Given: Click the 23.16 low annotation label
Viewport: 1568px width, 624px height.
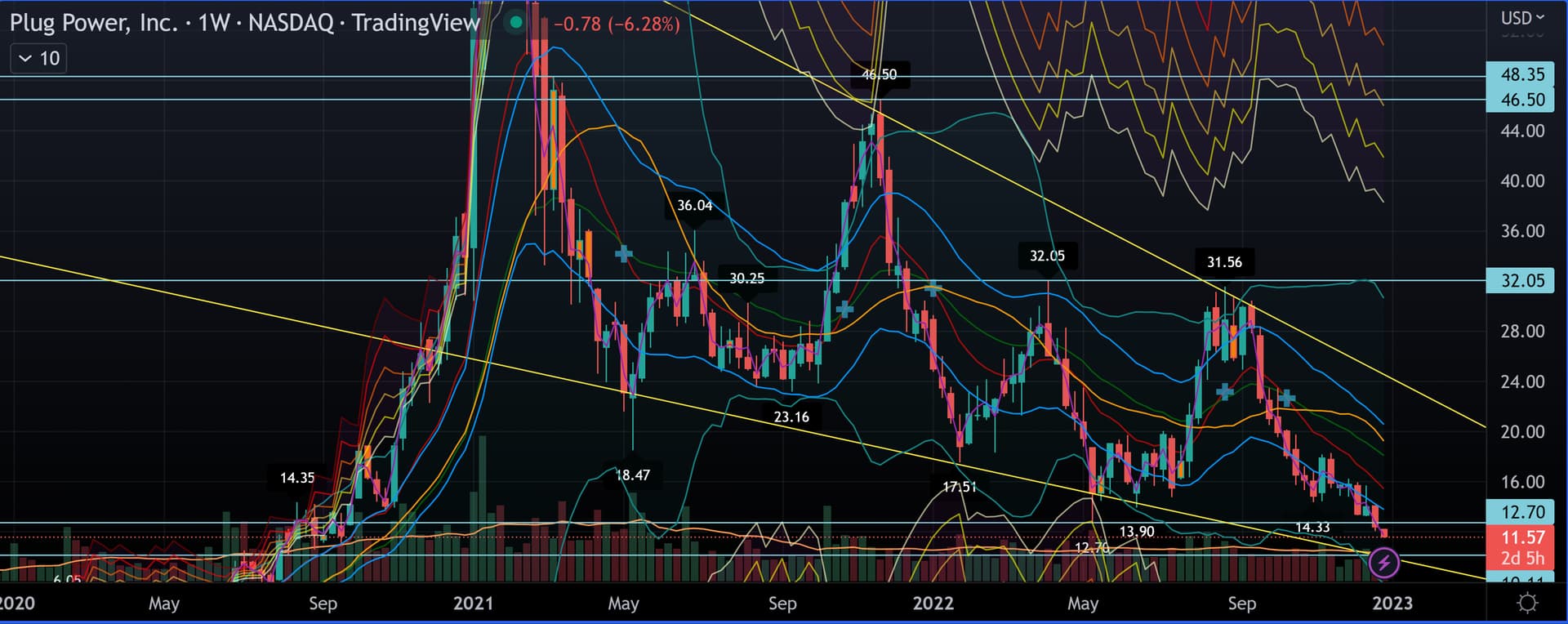Looking at the screenshot, I should [x=791, y=417].
